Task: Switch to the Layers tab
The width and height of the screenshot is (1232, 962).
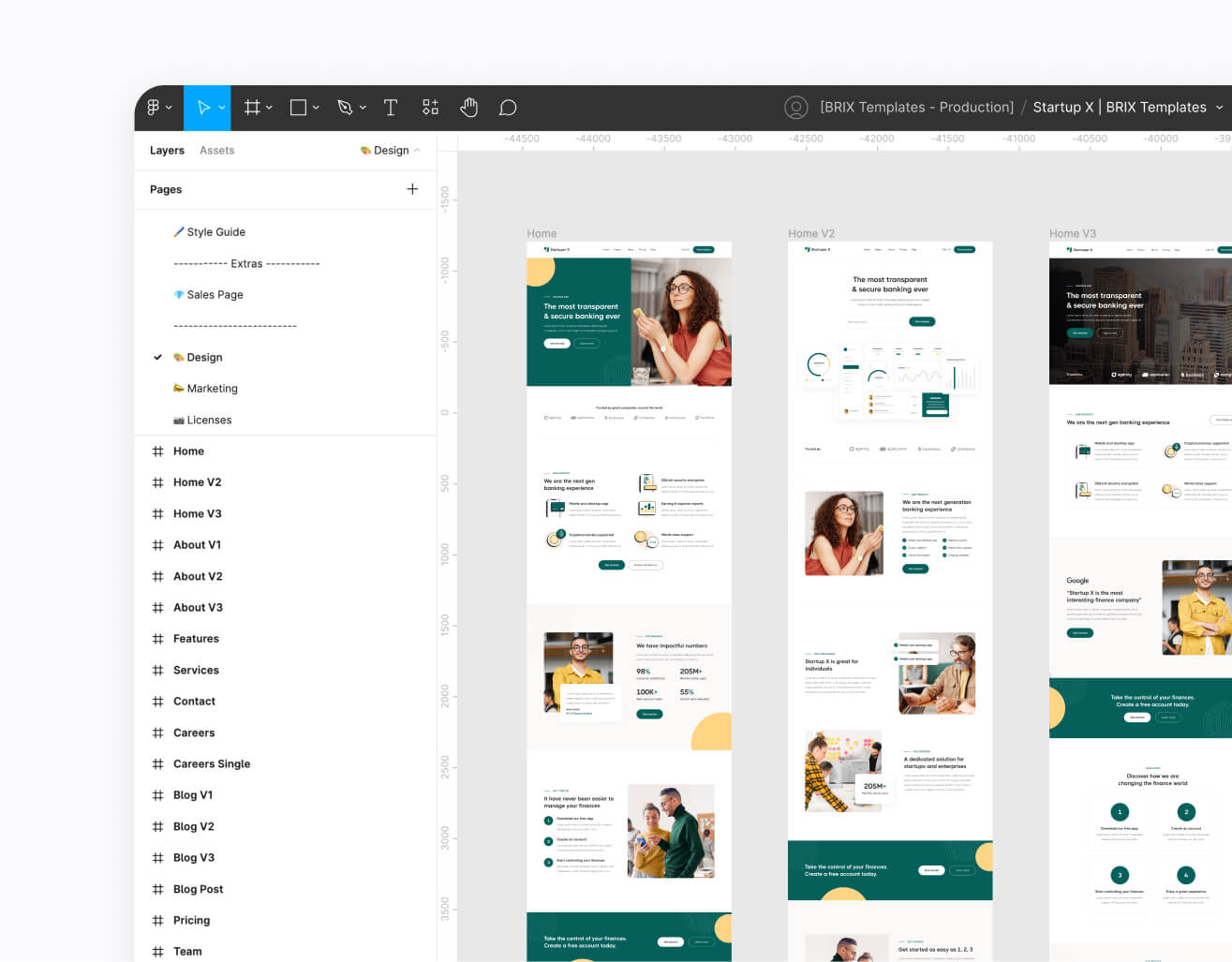Action: point(167,150)
